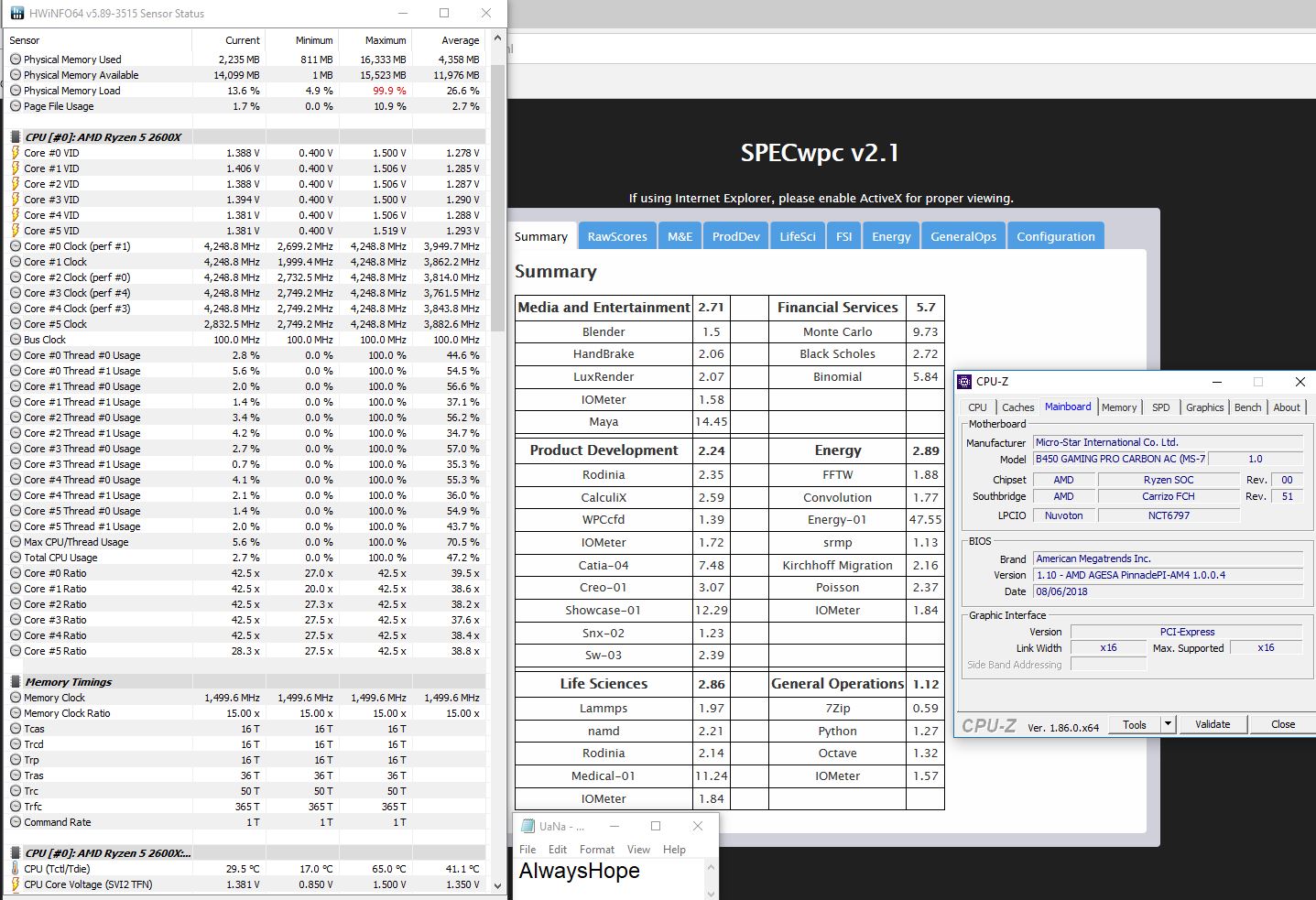
Task: Click the circle icon beside Core #3 Thread #0 Usage
Action: [x=16, y=449]
